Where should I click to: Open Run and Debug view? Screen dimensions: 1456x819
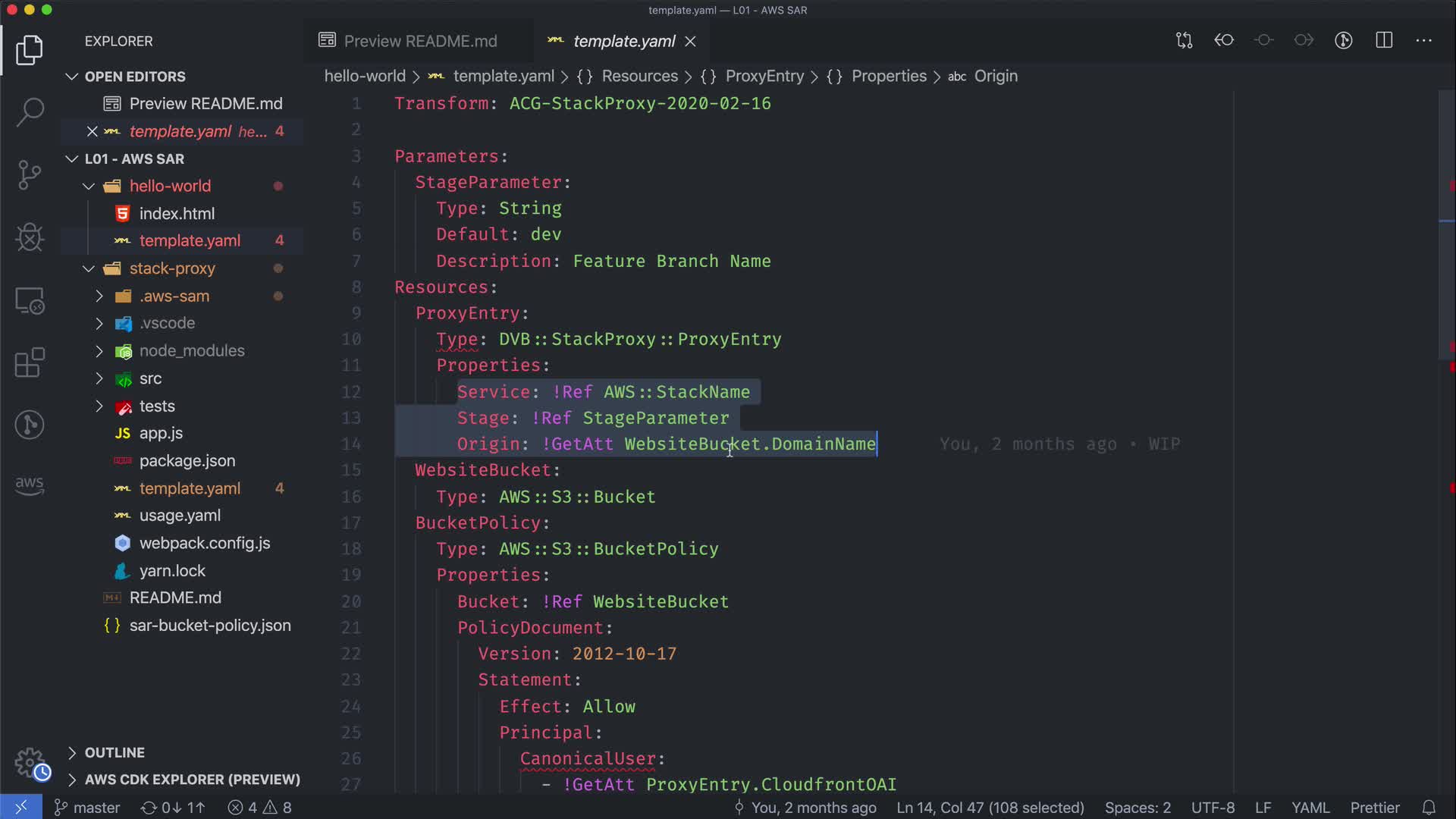point(30,237)
